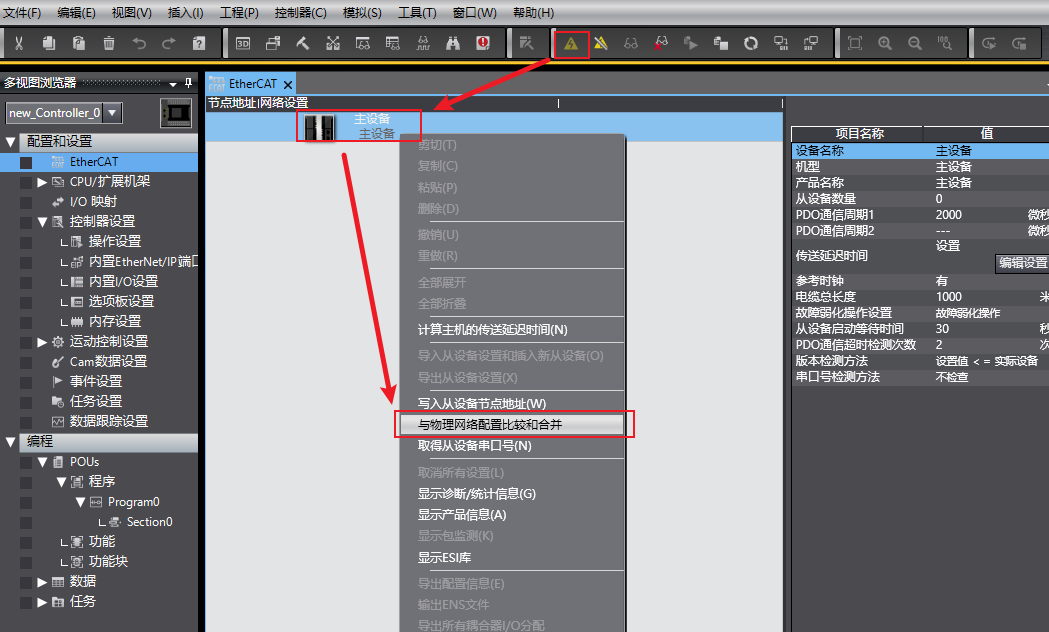The width and height of the screenshot is (1049, 632).
Task: Toggle the square marker beside EtherCAT
Action: click(x=26, y=162)
